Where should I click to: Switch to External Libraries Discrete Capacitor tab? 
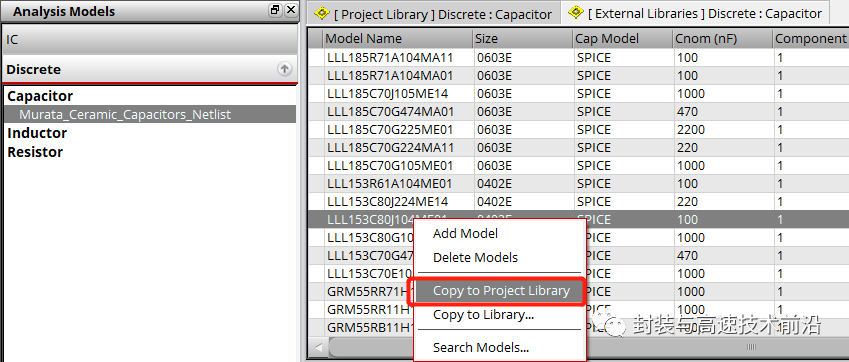[x=695, y=13]
